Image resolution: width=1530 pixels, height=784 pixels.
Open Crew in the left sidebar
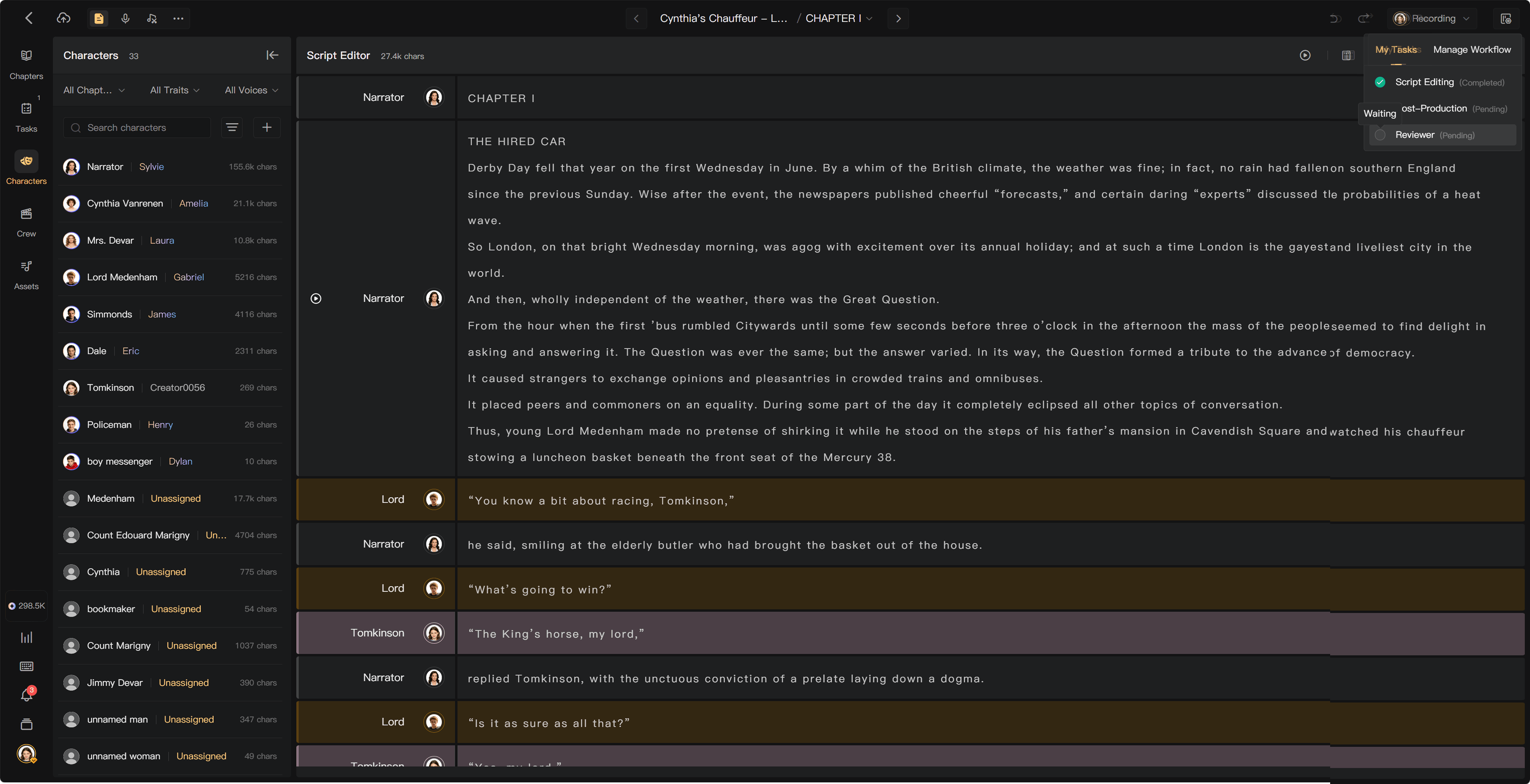tap(26, 222)
